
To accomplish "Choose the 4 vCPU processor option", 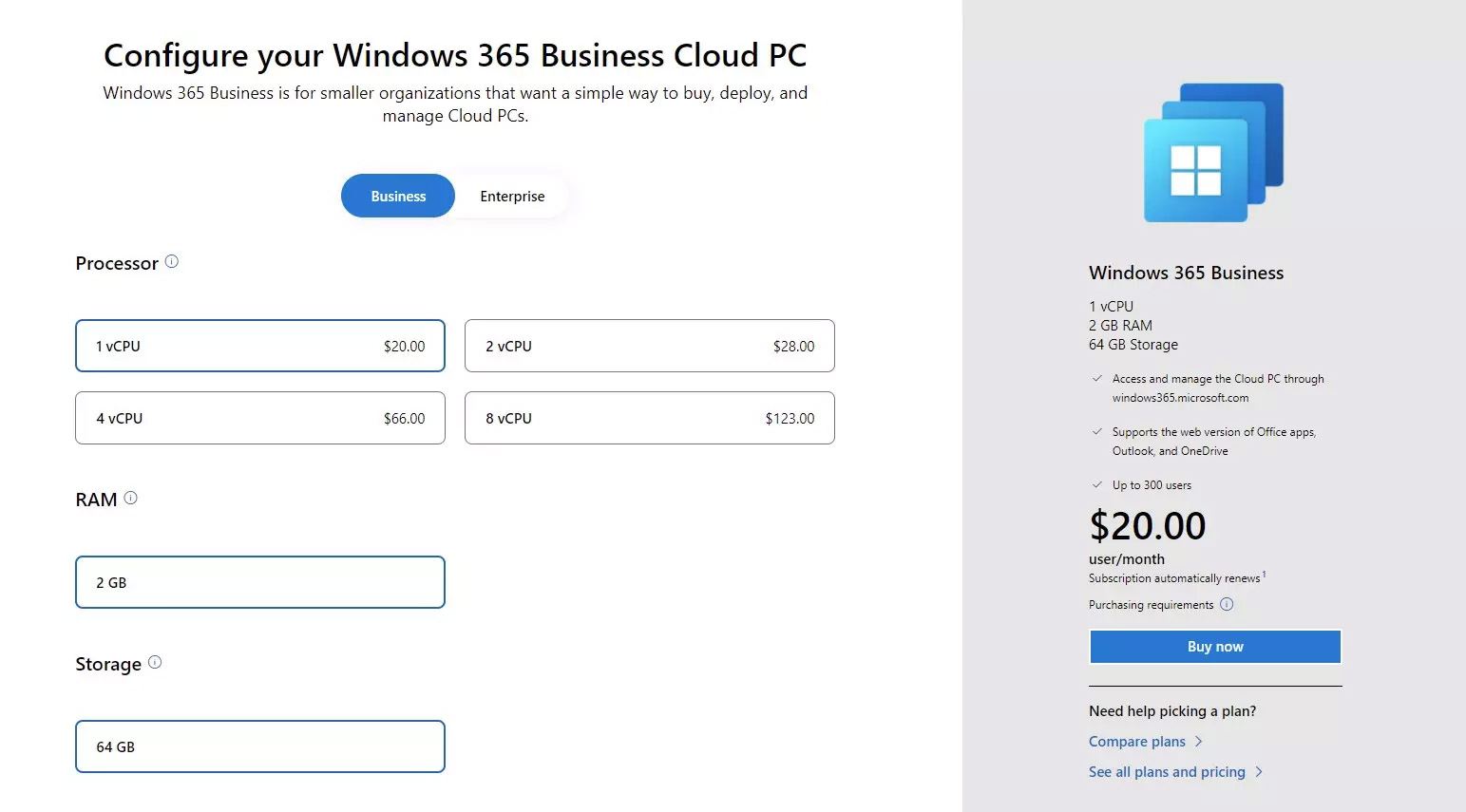I will (259, 418).
